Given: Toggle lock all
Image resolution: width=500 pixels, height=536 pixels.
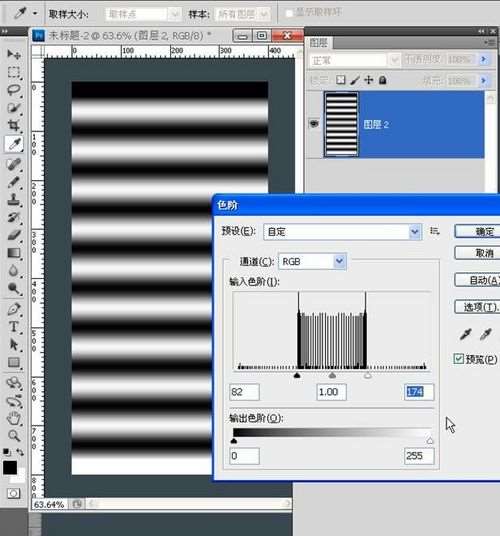Looking at the screenshot, I should coord(383,80).
